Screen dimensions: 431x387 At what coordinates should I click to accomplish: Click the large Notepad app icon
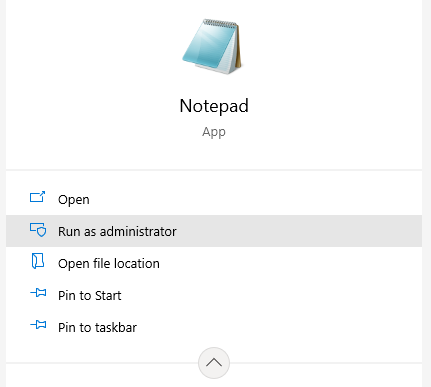click(212, 47)
